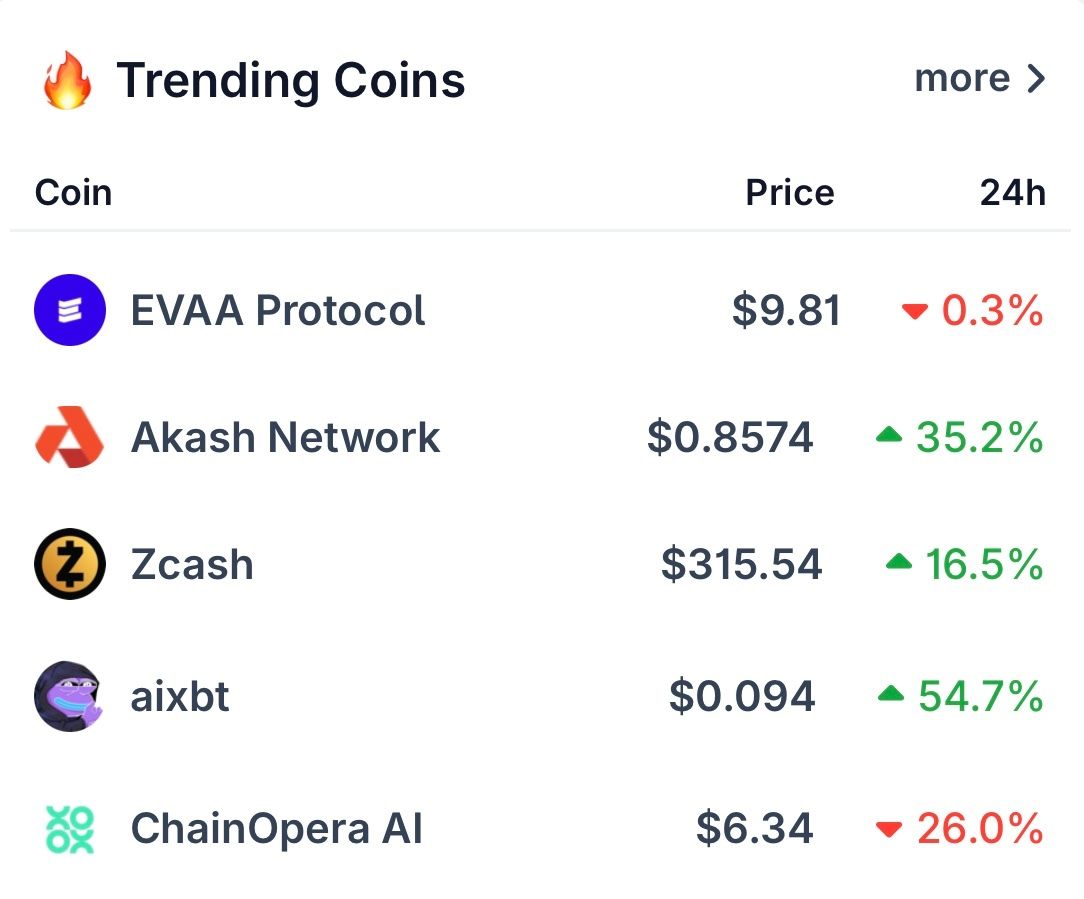Image resolution: width=1084 pixels, height=899 pixels.
Task: Click the Trending Coins heading
Action: (290, 81)
